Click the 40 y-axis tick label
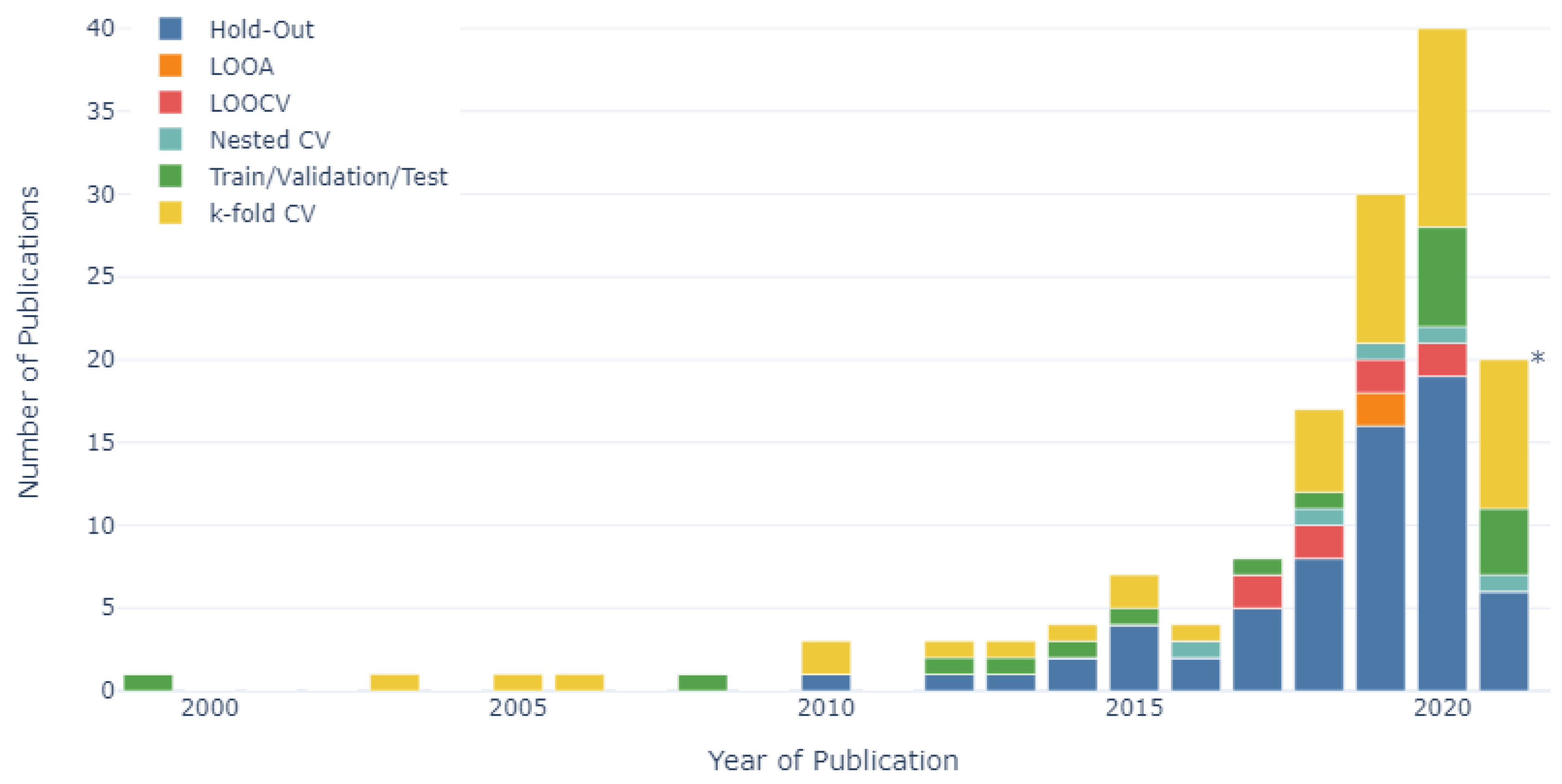 click(100, 29)
